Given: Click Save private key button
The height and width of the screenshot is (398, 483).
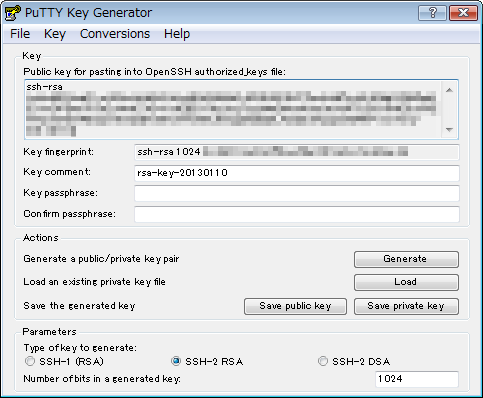Looking at the screenshot, I should point(406,306).
